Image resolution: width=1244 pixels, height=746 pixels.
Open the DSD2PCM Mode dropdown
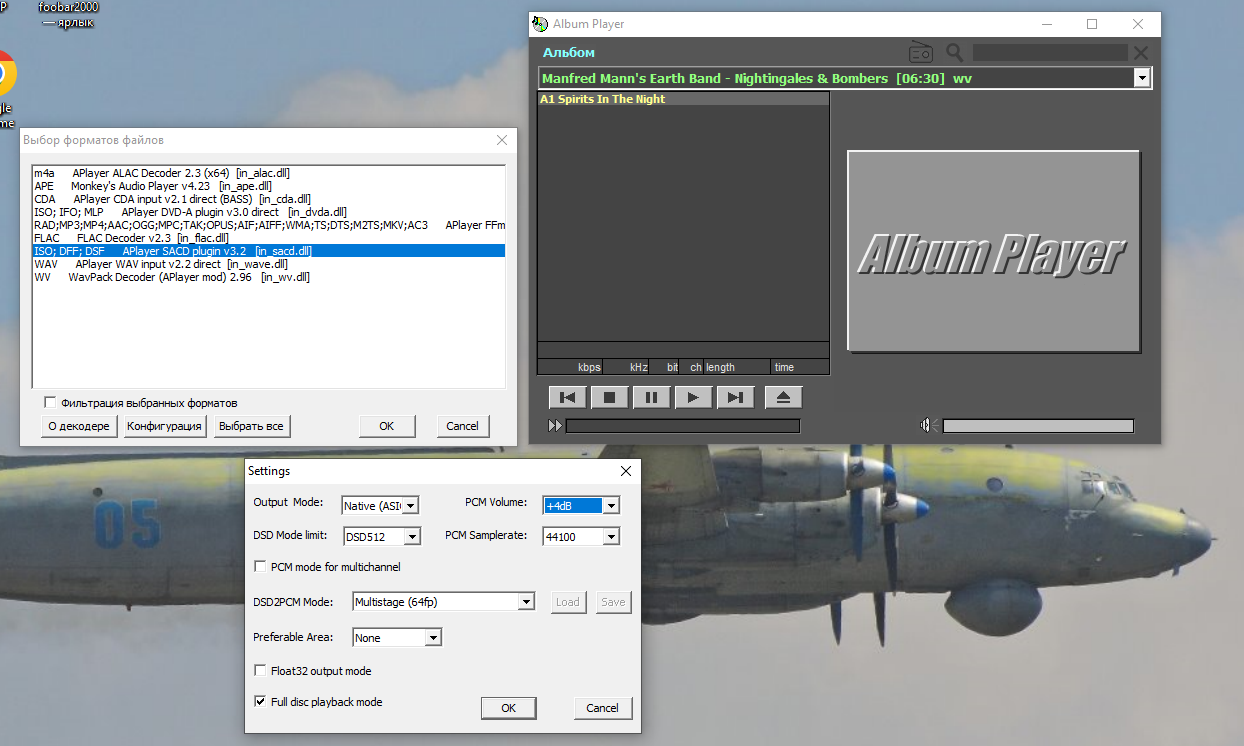(x=526, y=602)
